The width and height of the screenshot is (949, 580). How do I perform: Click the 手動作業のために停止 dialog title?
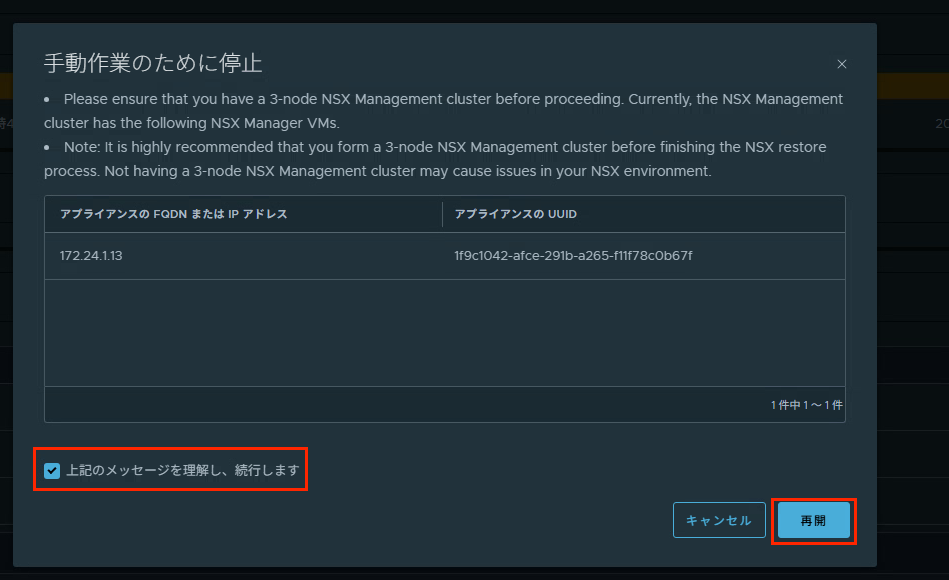tap(153, 64)
